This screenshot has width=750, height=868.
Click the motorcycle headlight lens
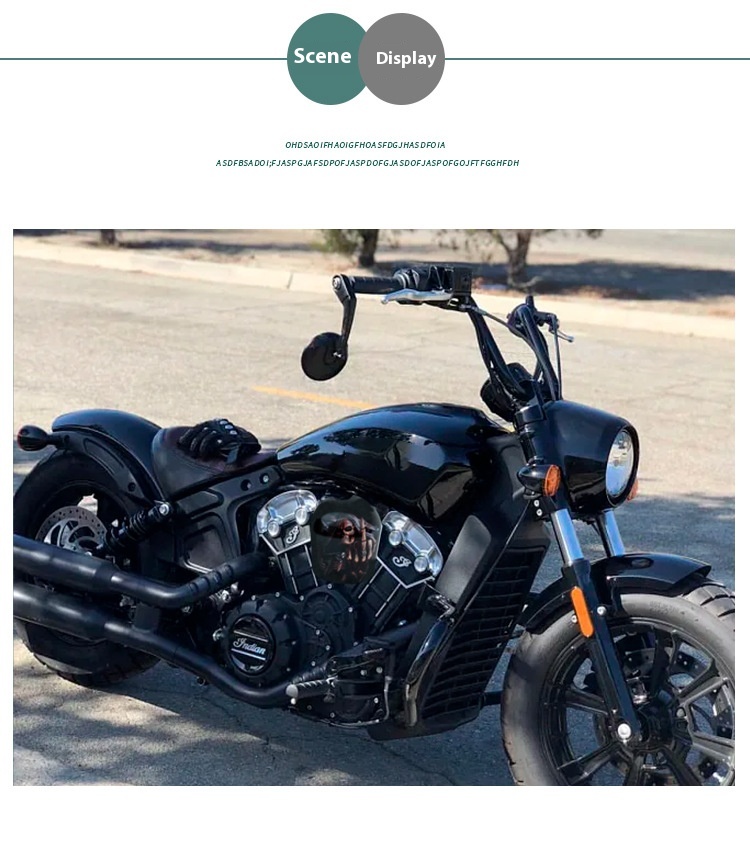point(619,464)
